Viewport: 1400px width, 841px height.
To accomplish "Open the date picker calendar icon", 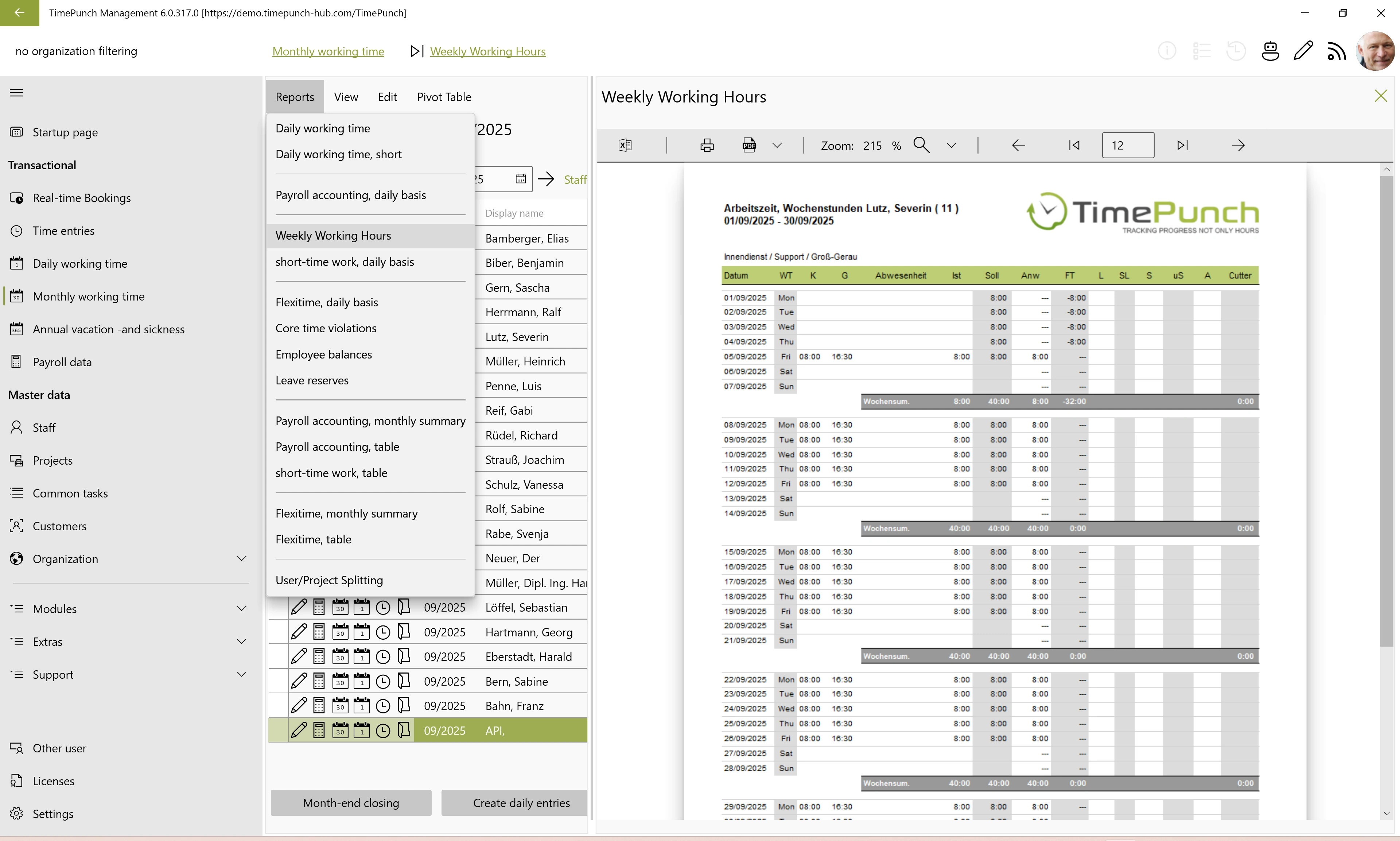I will click(x=521, y=179).
